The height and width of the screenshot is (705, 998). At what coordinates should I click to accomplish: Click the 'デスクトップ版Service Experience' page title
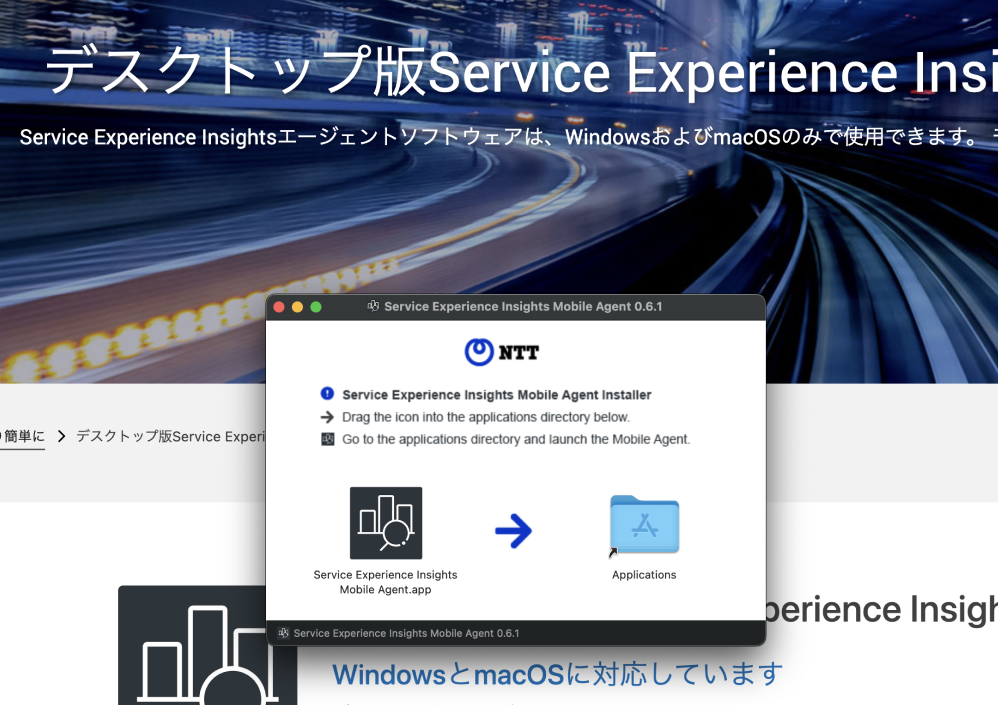click(x=521, y=71)
